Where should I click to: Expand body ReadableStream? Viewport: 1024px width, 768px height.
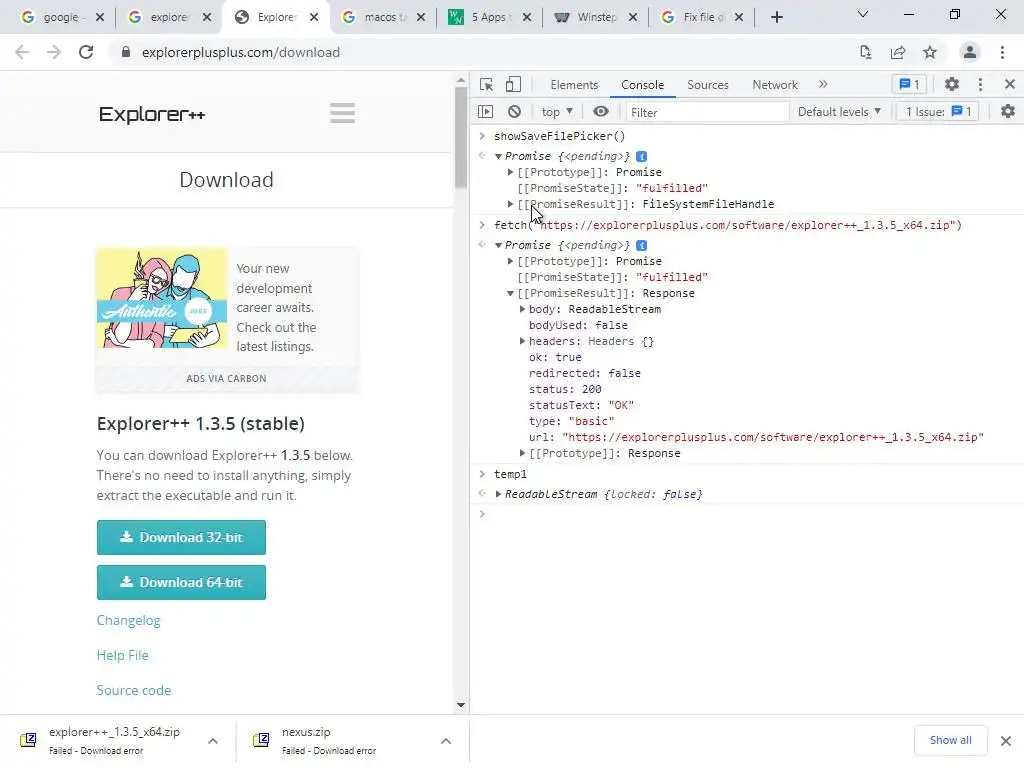tap(522, 309)
